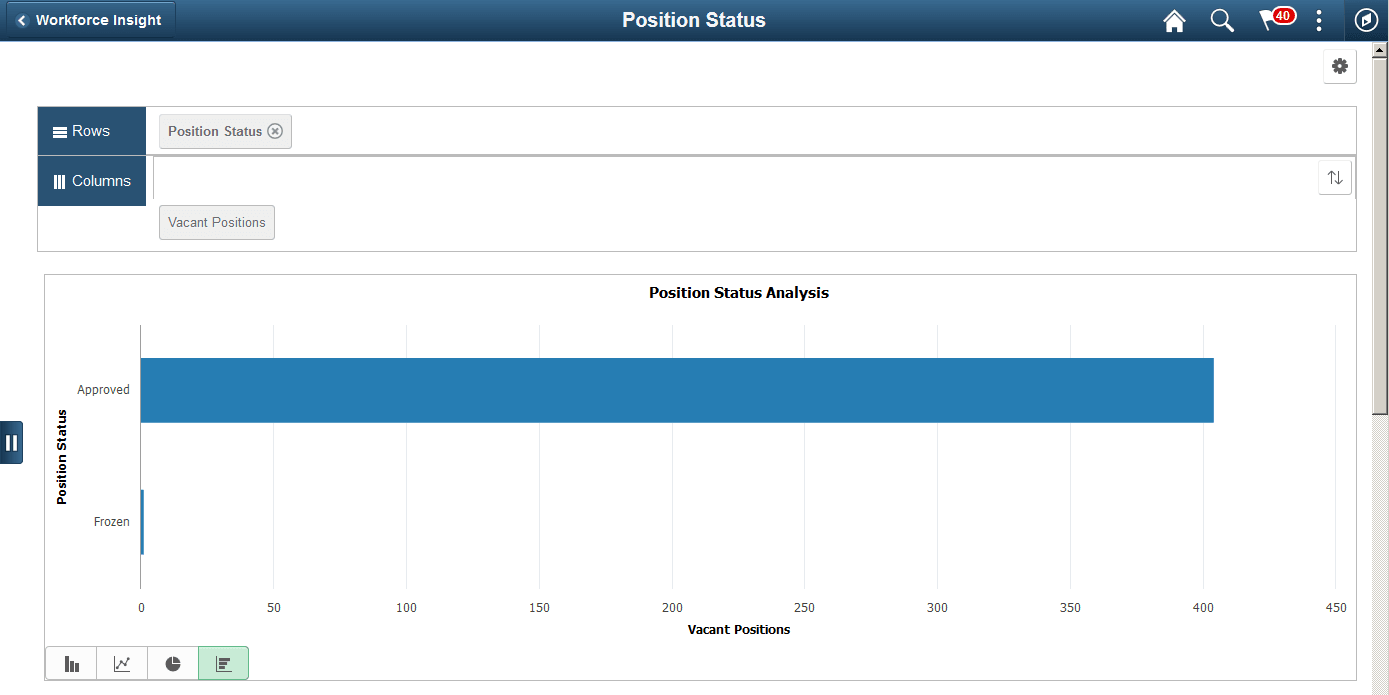Viewport: 1389px width, 695px height.
Task: Open the chart options gear
Action: tap(1340, 66)
